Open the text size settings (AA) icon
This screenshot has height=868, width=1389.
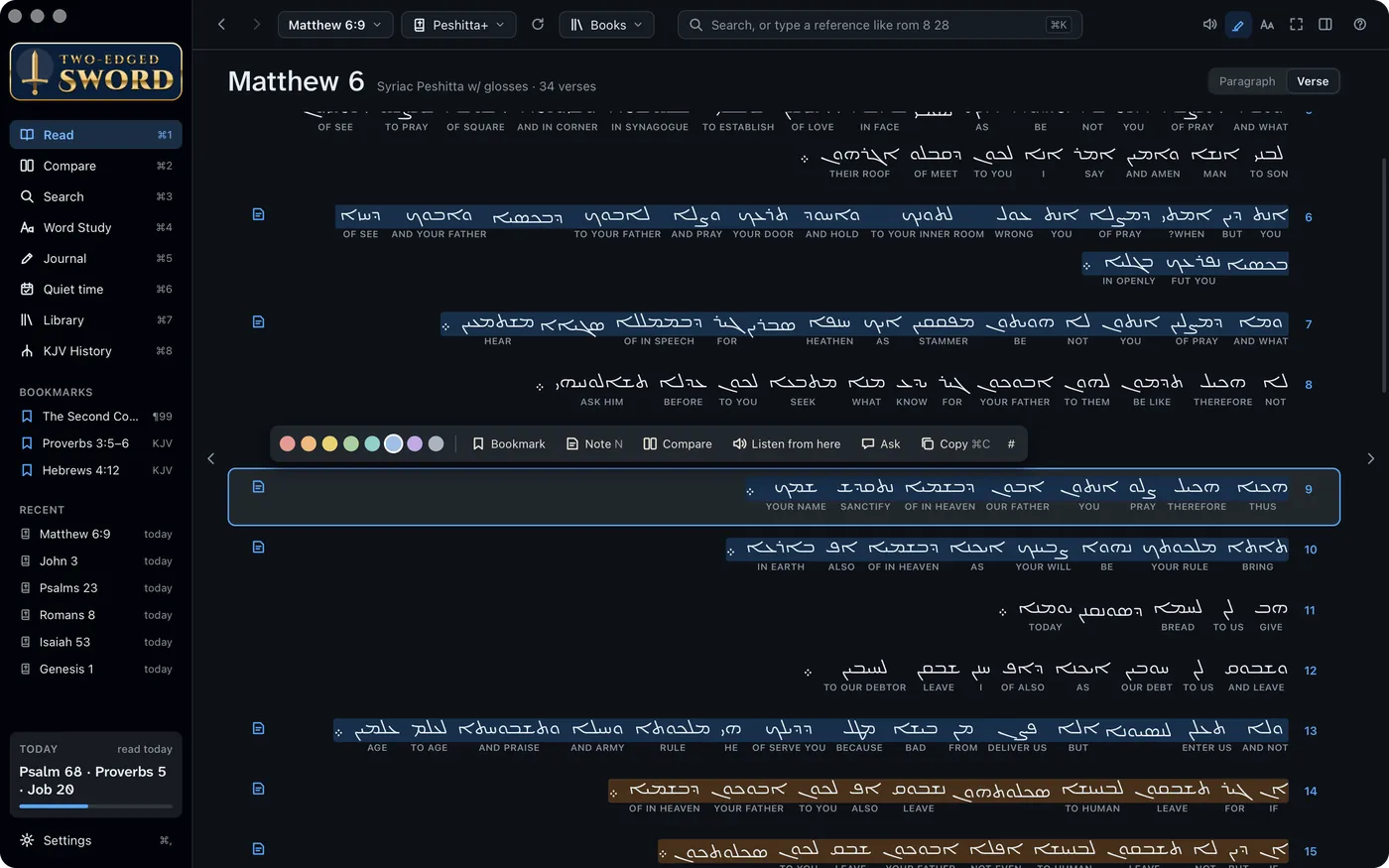1267,25
